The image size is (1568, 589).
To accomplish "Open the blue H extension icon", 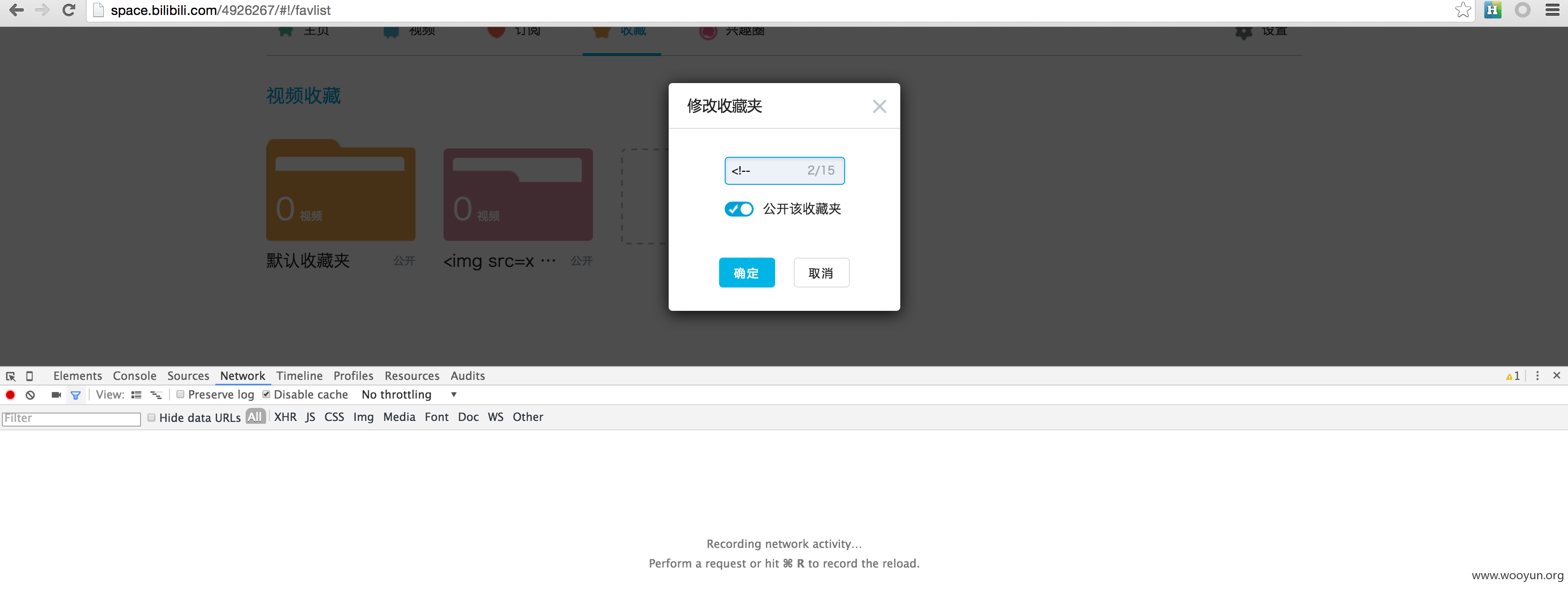I will [1492, 10].
